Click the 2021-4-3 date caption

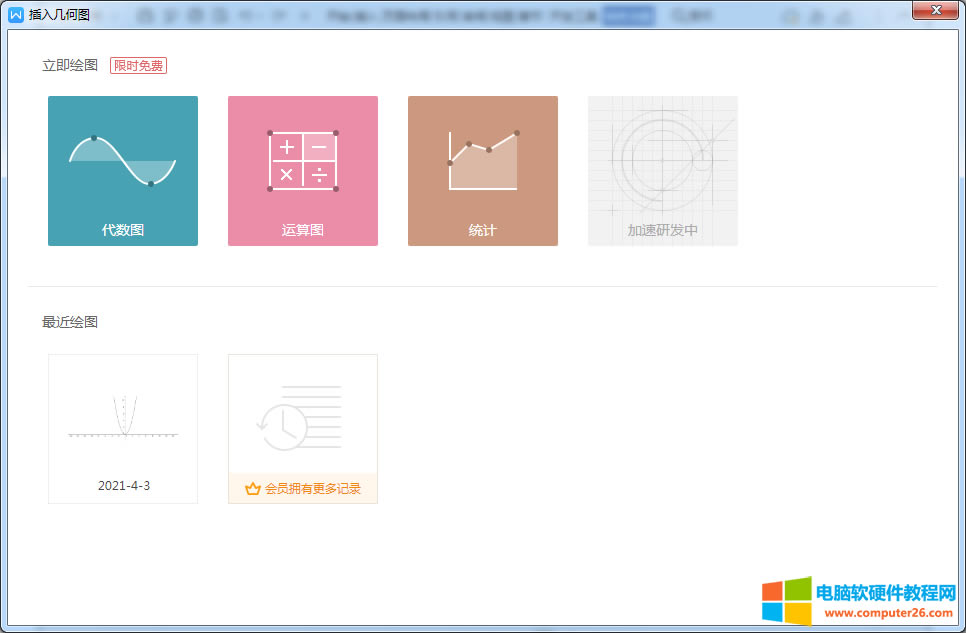coord(123,486)
